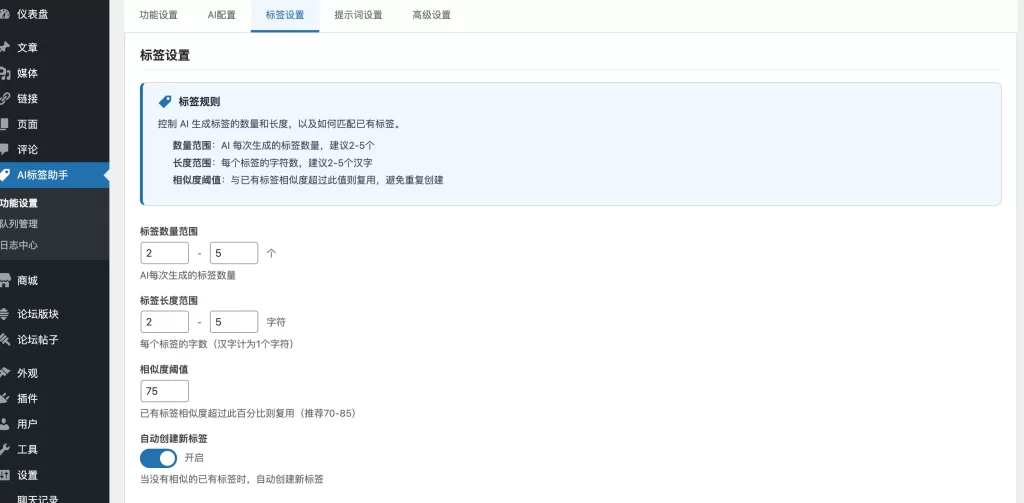Open 聊天记录 in the sidebar
Viewport: 1024px width, 503px height.
[x=38, y=498]
